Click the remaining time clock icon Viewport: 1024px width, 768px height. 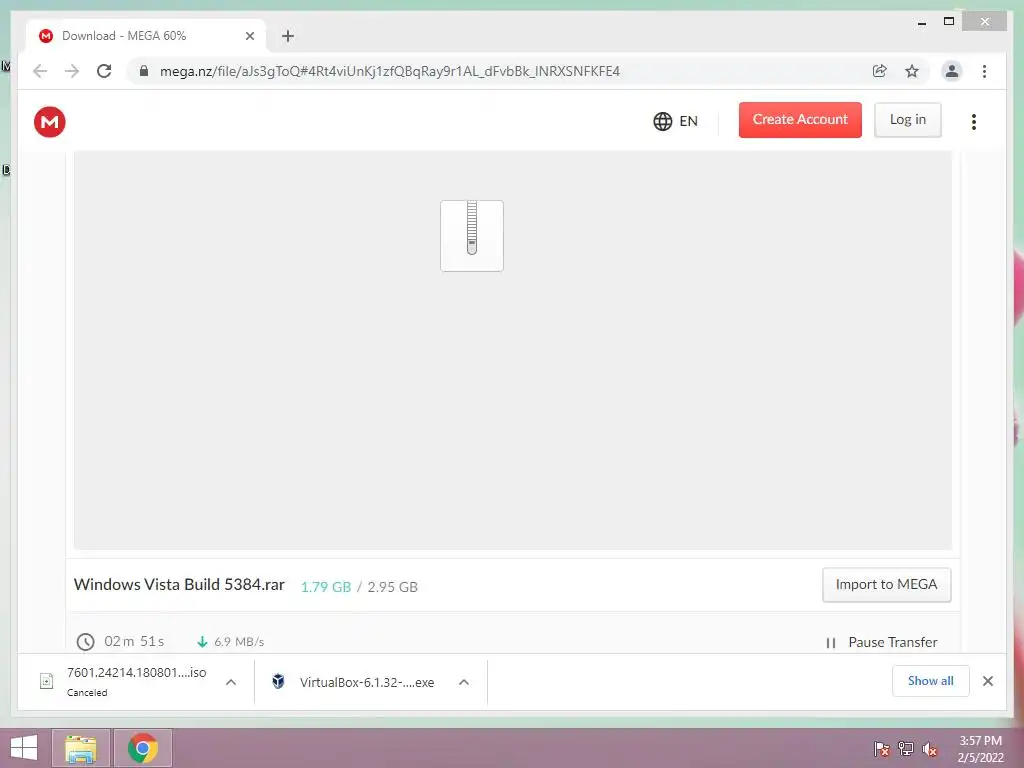click(86, 642)
